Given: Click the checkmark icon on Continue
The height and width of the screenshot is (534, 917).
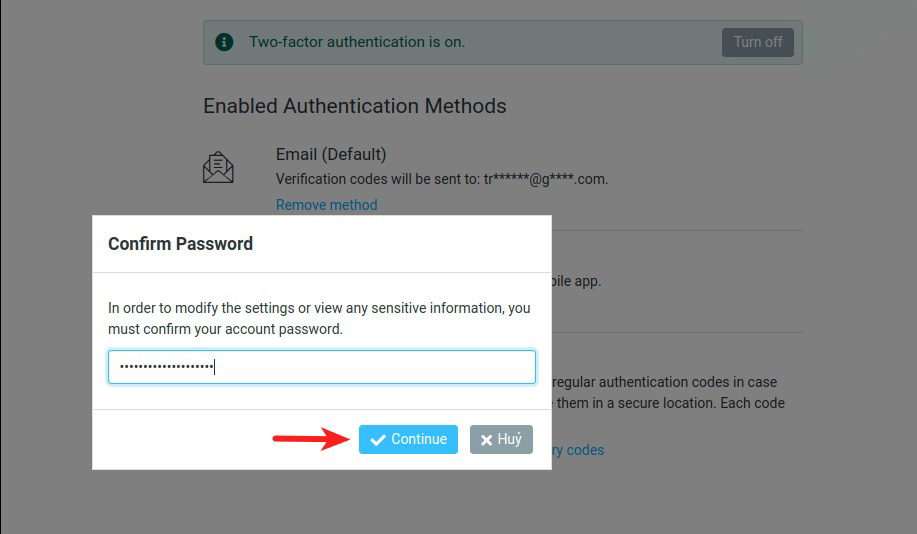Looking at the screenshot, I should tap(378, 440).
